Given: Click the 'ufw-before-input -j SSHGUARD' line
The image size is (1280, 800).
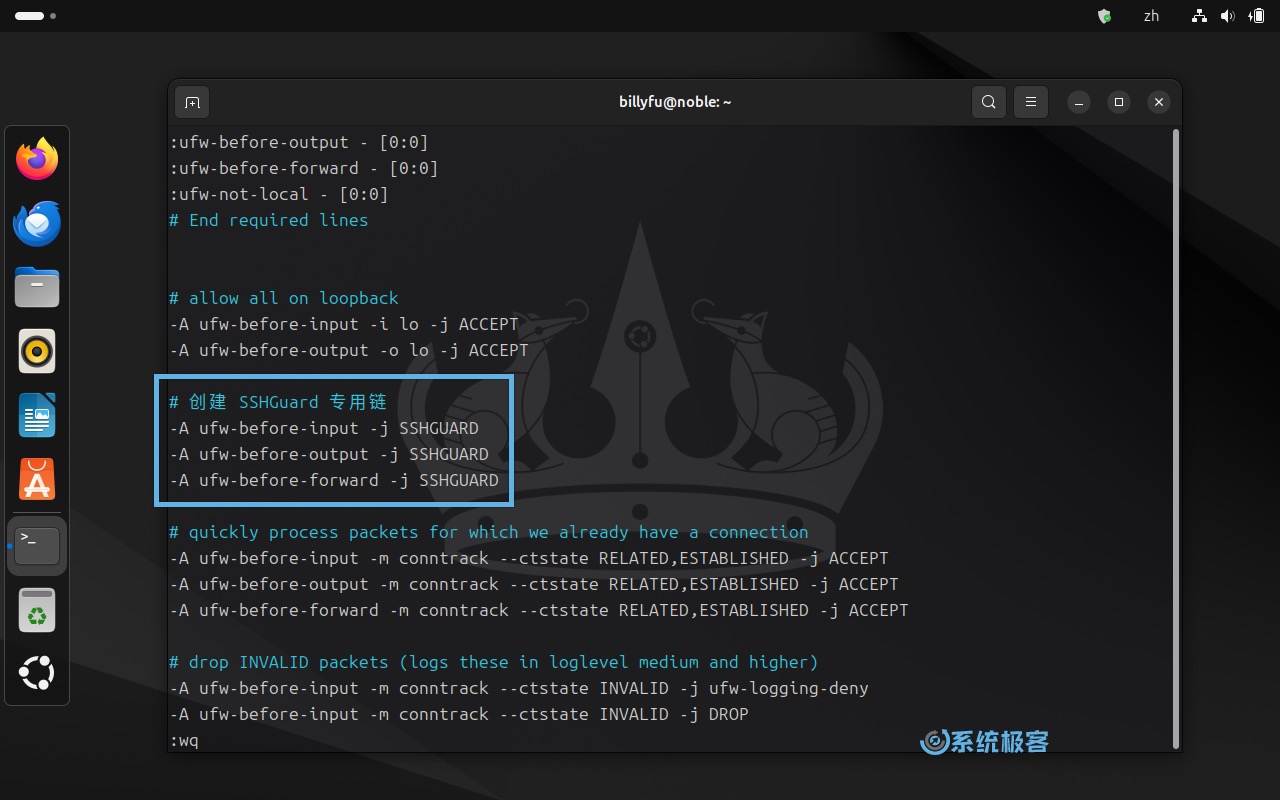Looking at the screenshot, I should pos(324,428).
